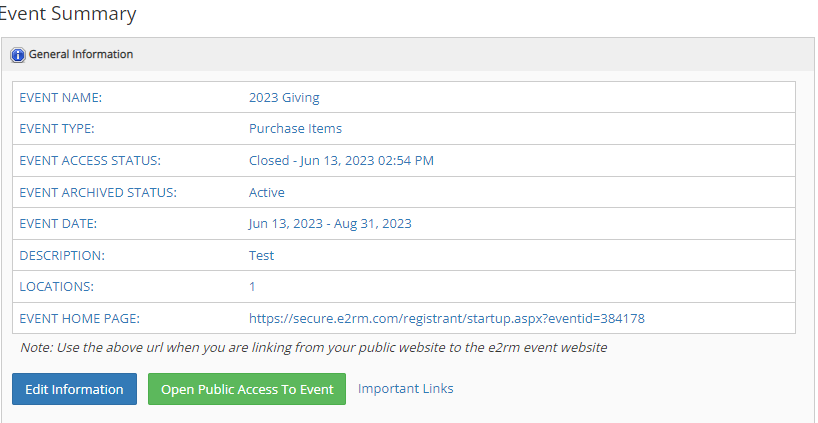This screenshot has width=818, height=423.
Task: Click the Event Summary heading
Action: pos(67,14)
